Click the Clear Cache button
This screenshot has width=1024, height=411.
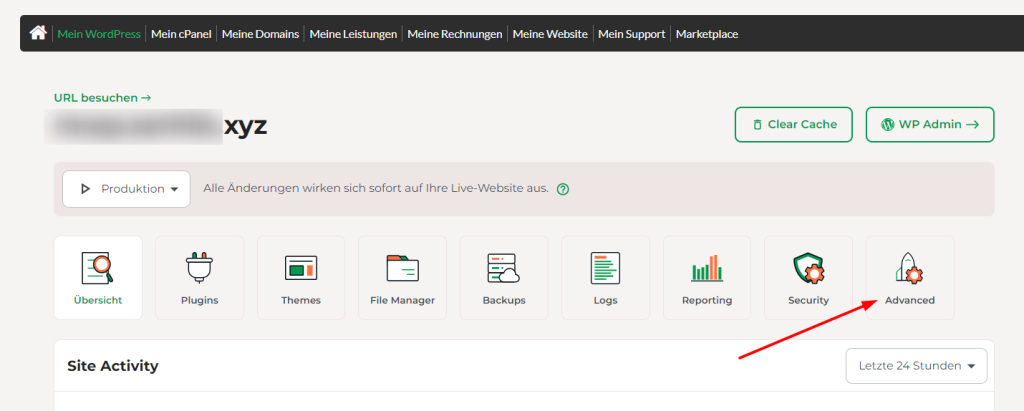click(793, 124)
